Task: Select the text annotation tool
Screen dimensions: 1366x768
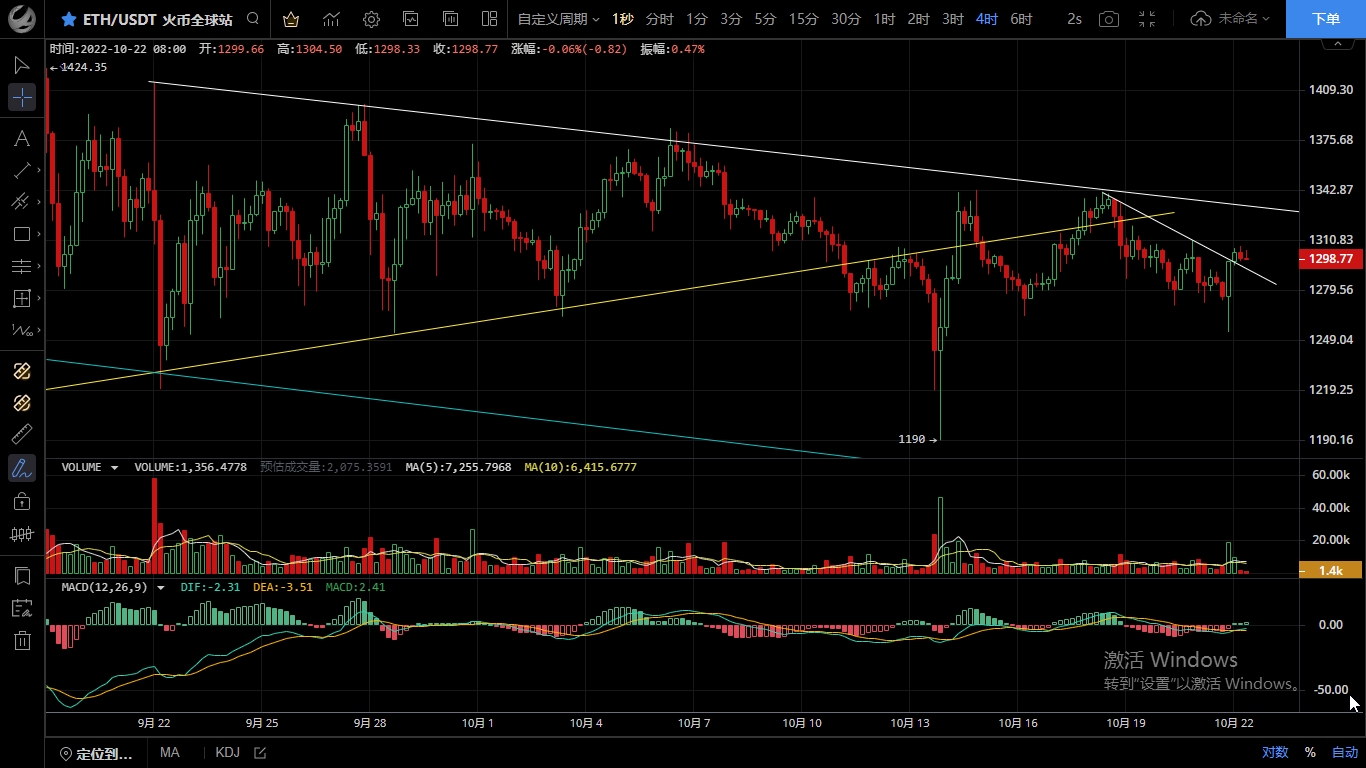Action: (21, 138)
